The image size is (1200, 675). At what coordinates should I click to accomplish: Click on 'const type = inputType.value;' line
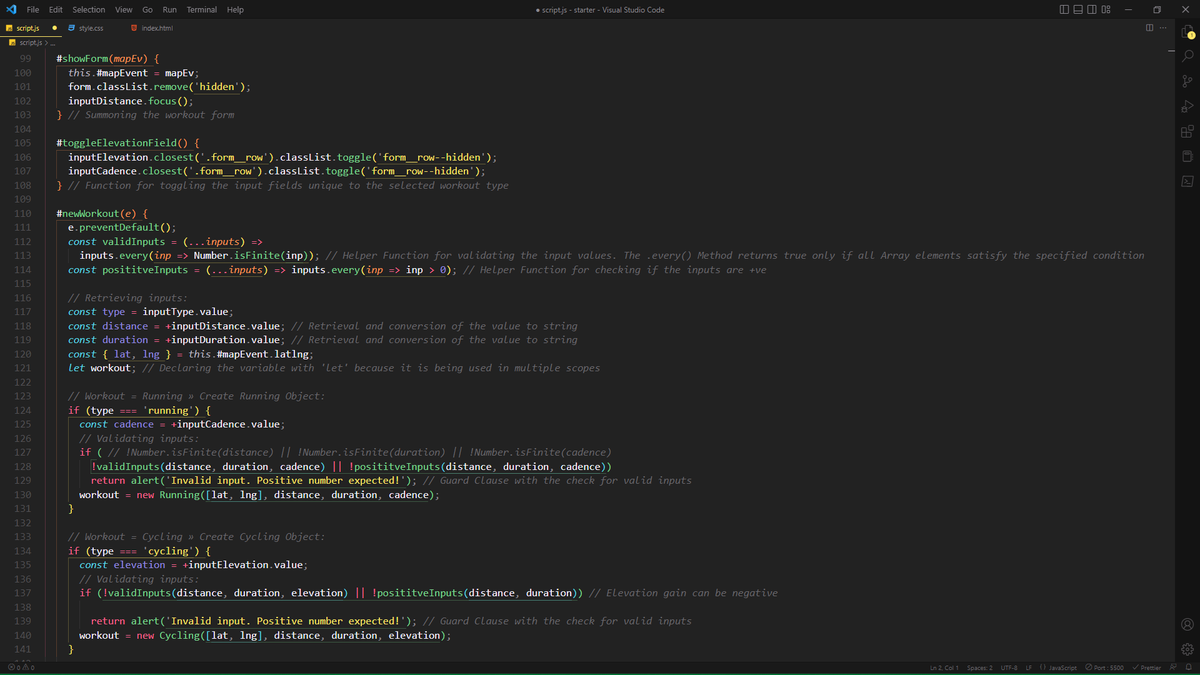[150, 312]
